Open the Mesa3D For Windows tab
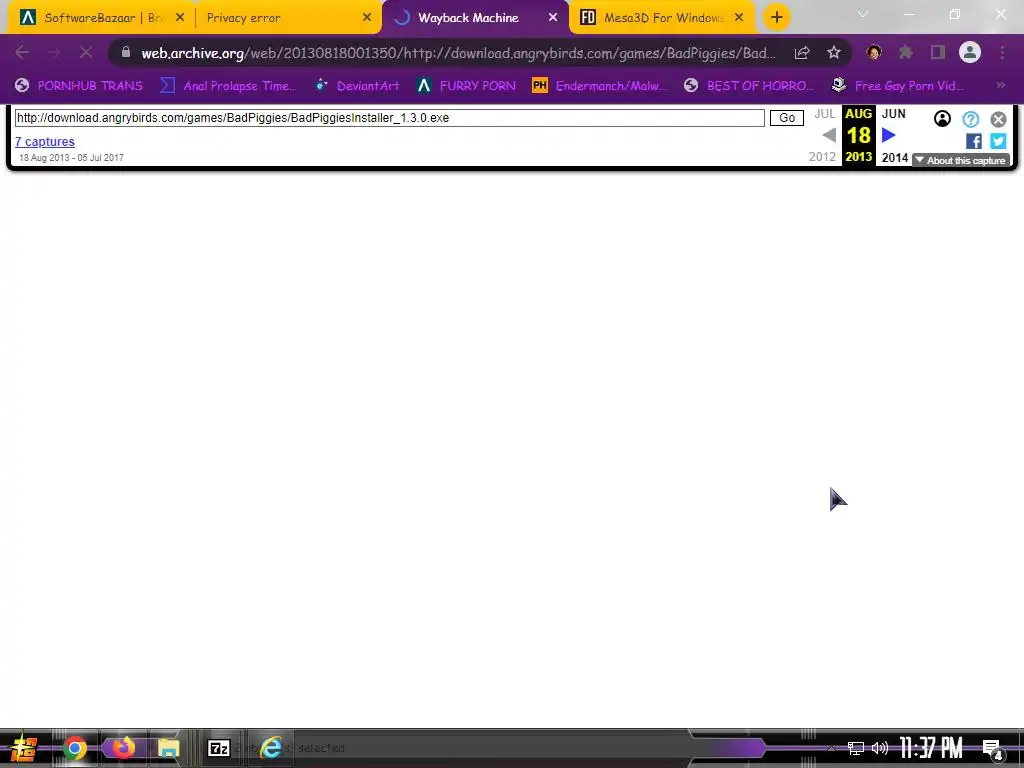Screen dimensions: 1024x768 click(662, 18)
